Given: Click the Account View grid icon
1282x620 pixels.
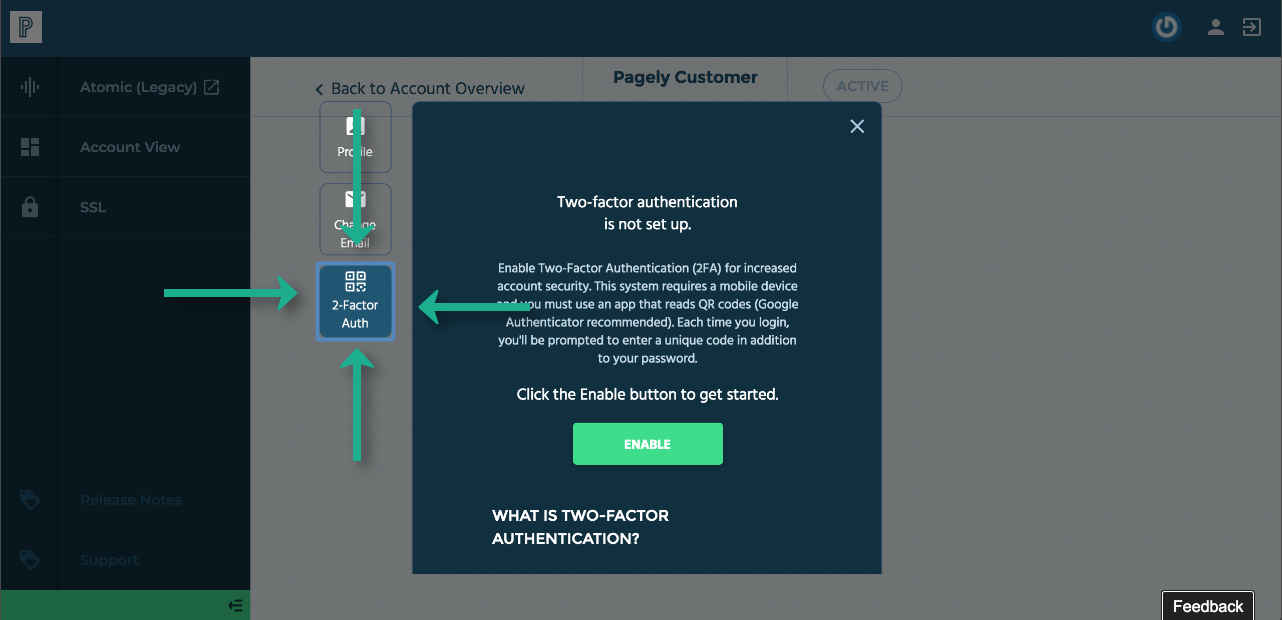Looking at the screenshot, I should click(30, 147).
